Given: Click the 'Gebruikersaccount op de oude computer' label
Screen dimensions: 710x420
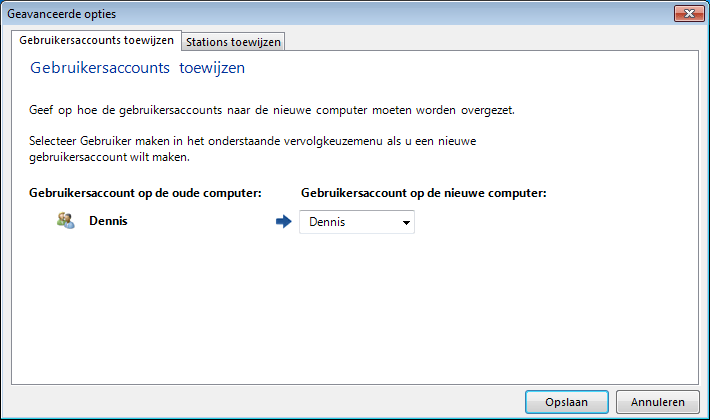Looking at the screenshot, I should (145, 193).
